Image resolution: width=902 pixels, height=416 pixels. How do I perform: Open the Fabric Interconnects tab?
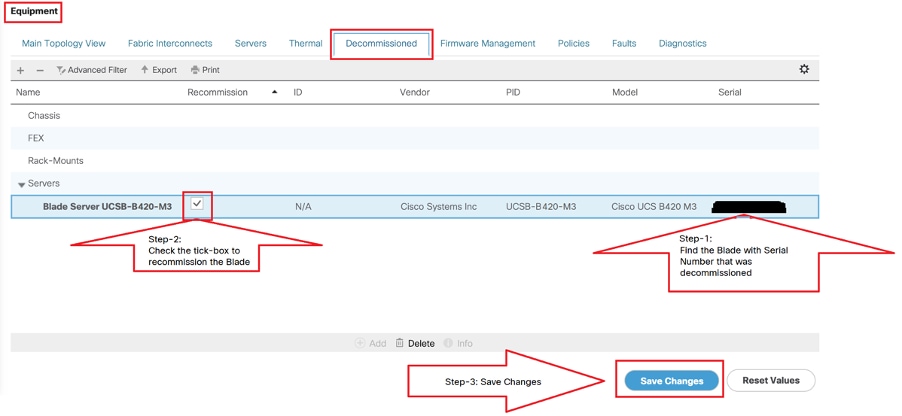[x=170, y=43]
